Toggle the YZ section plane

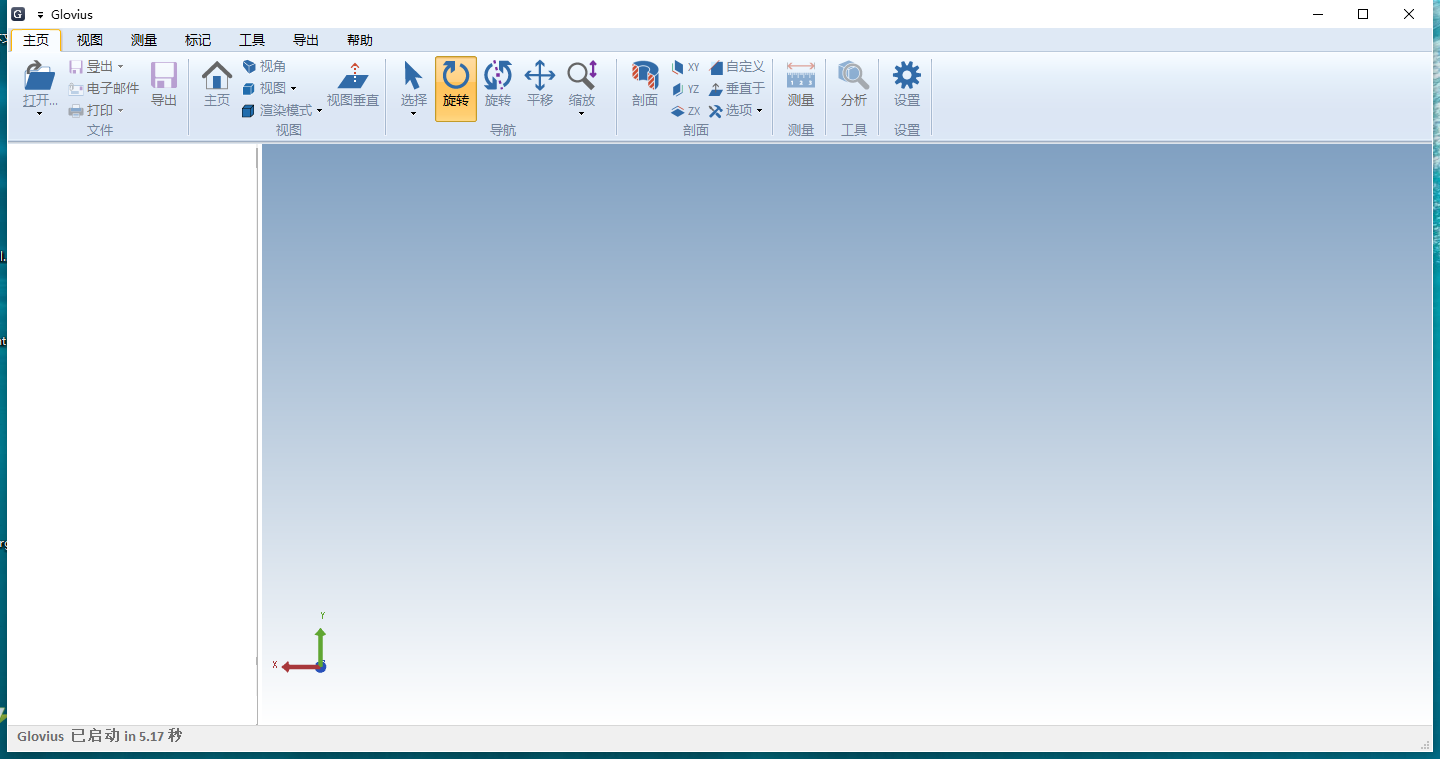click(686, 89)
